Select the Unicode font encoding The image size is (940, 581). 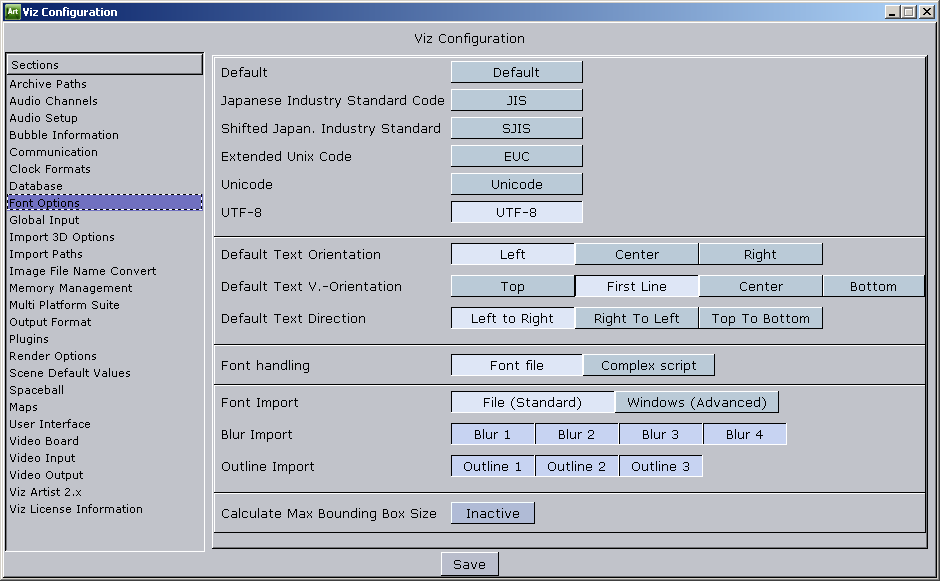click(516, 184)
